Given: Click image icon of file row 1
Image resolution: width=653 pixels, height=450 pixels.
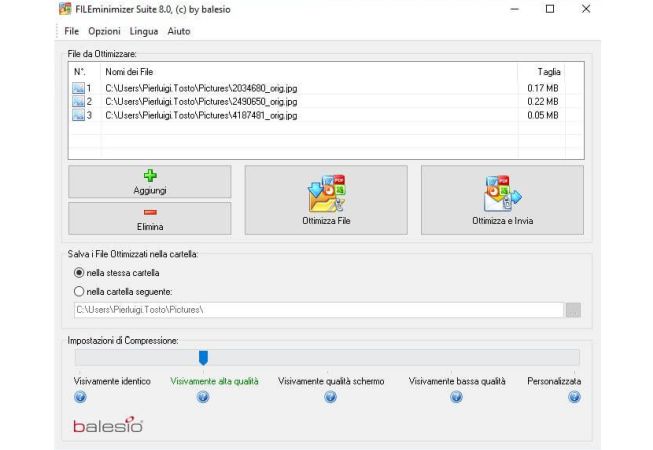Looking at the screenshot, I should click(78, 88).
